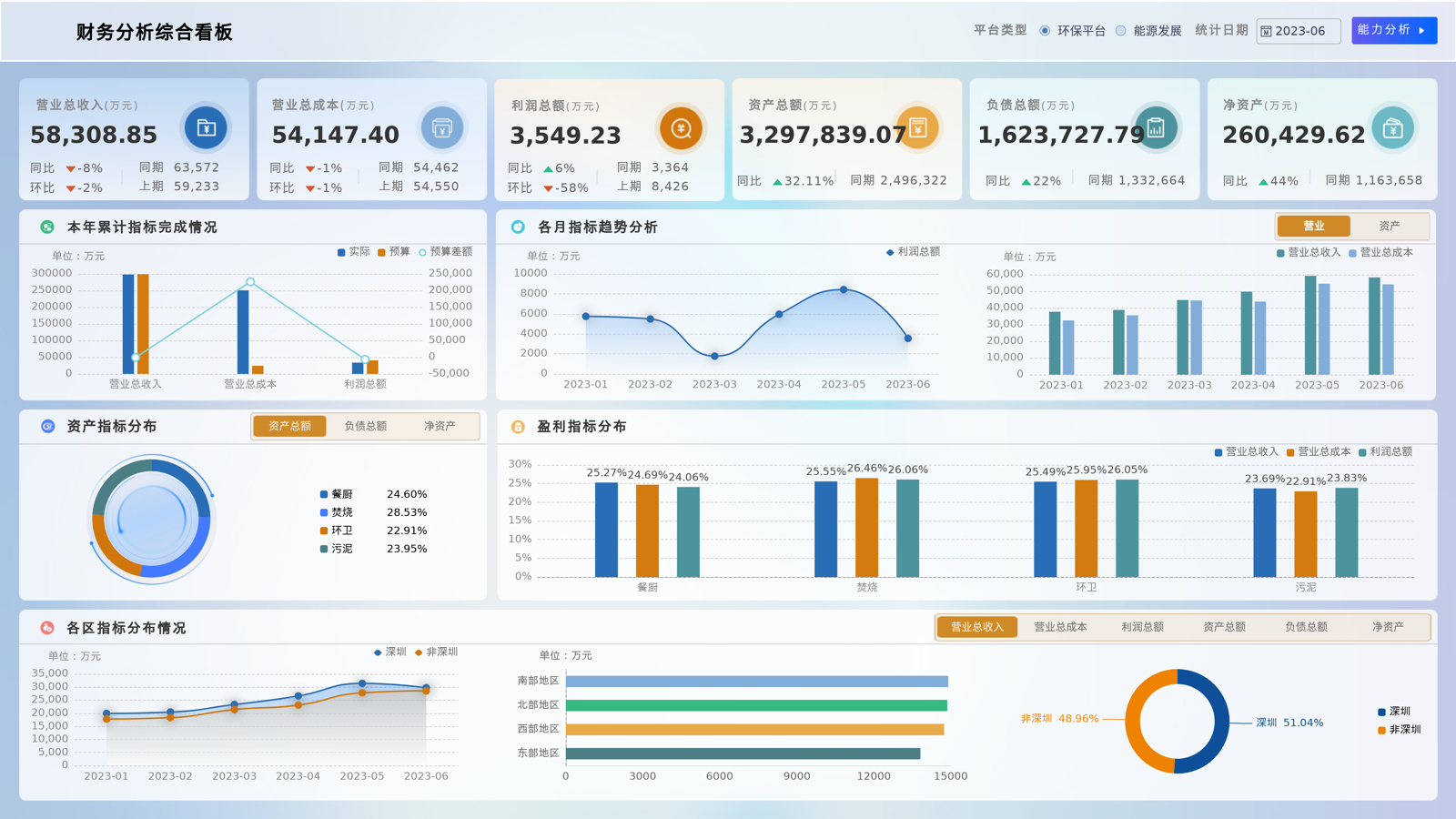The height and width of the screenshot is (819, 1456).
Task: Click the 营业总成本 card icon
Action: (442, 127)
